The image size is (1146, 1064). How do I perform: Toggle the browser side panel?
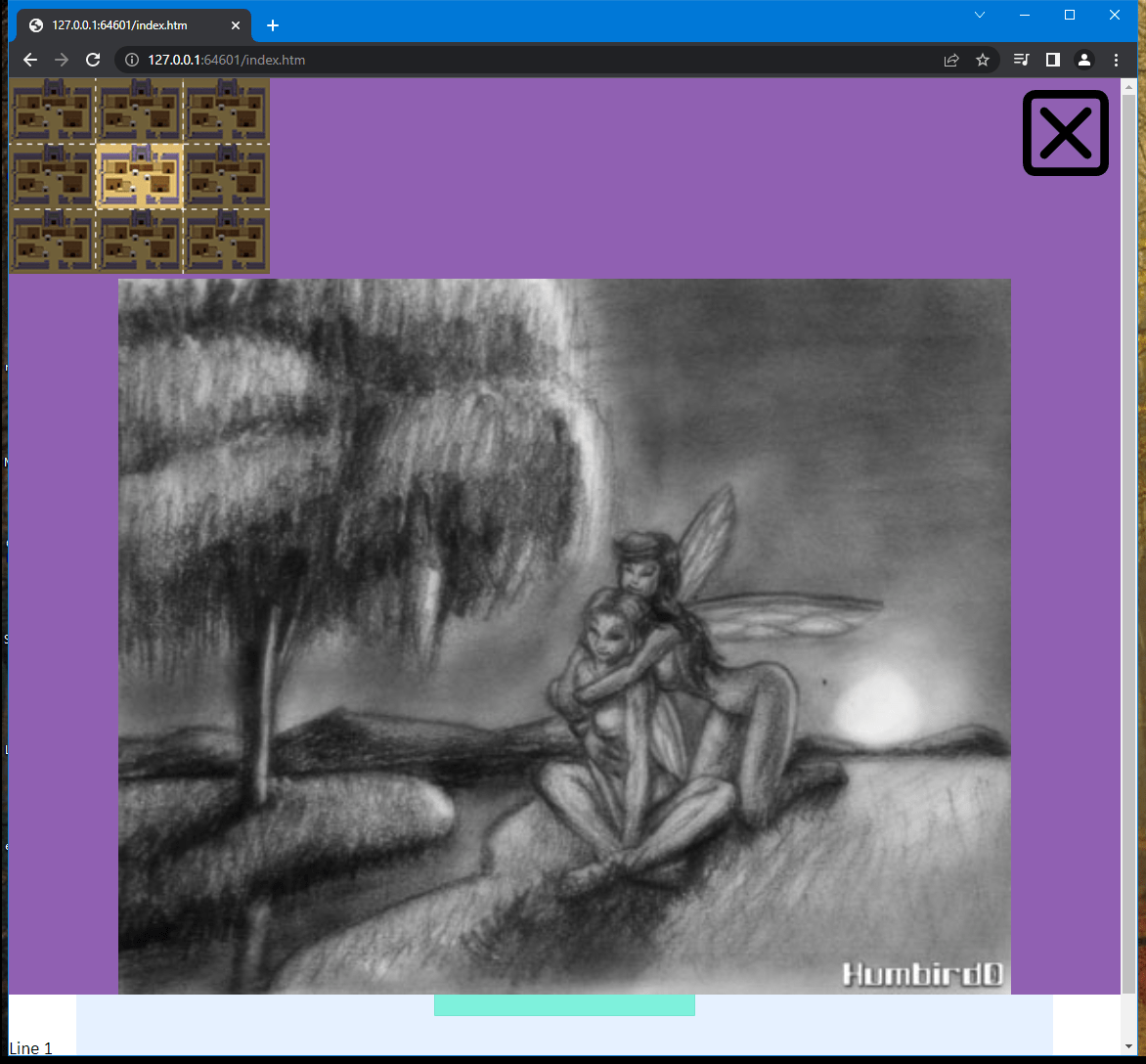click(1052, 60)
